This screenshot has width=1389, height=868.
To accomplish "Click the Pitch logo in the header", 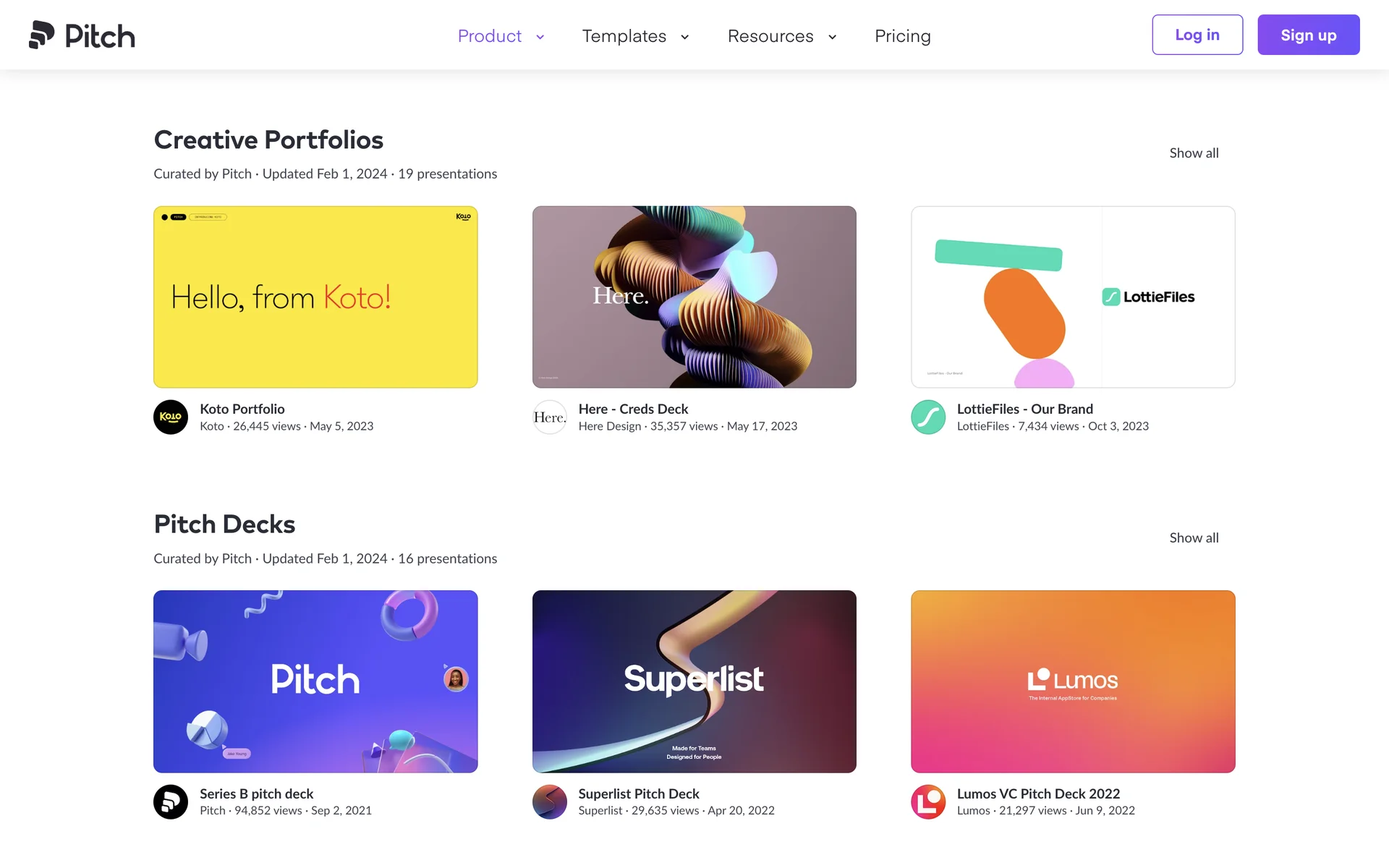I will point(82,35).
